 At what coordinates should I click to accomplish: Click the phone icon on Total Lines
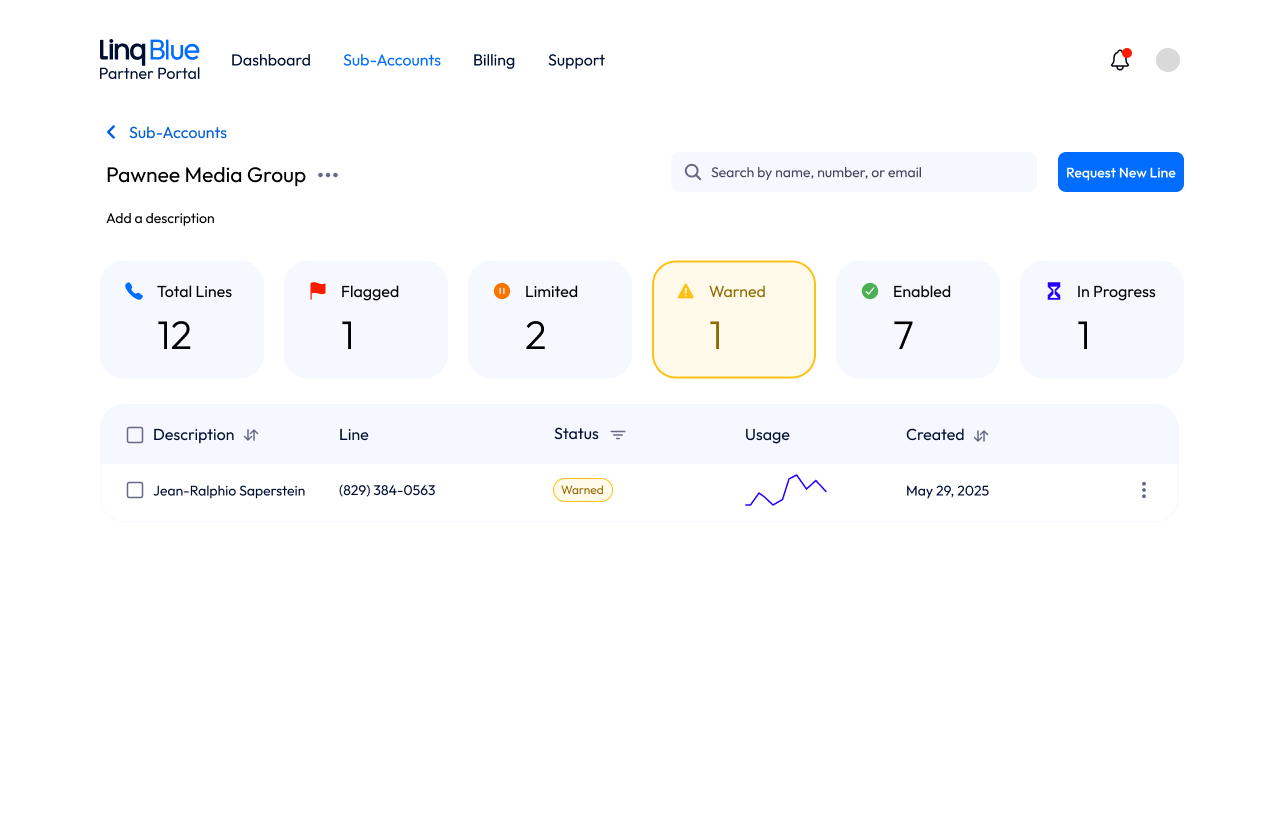(x=134, y=291)
